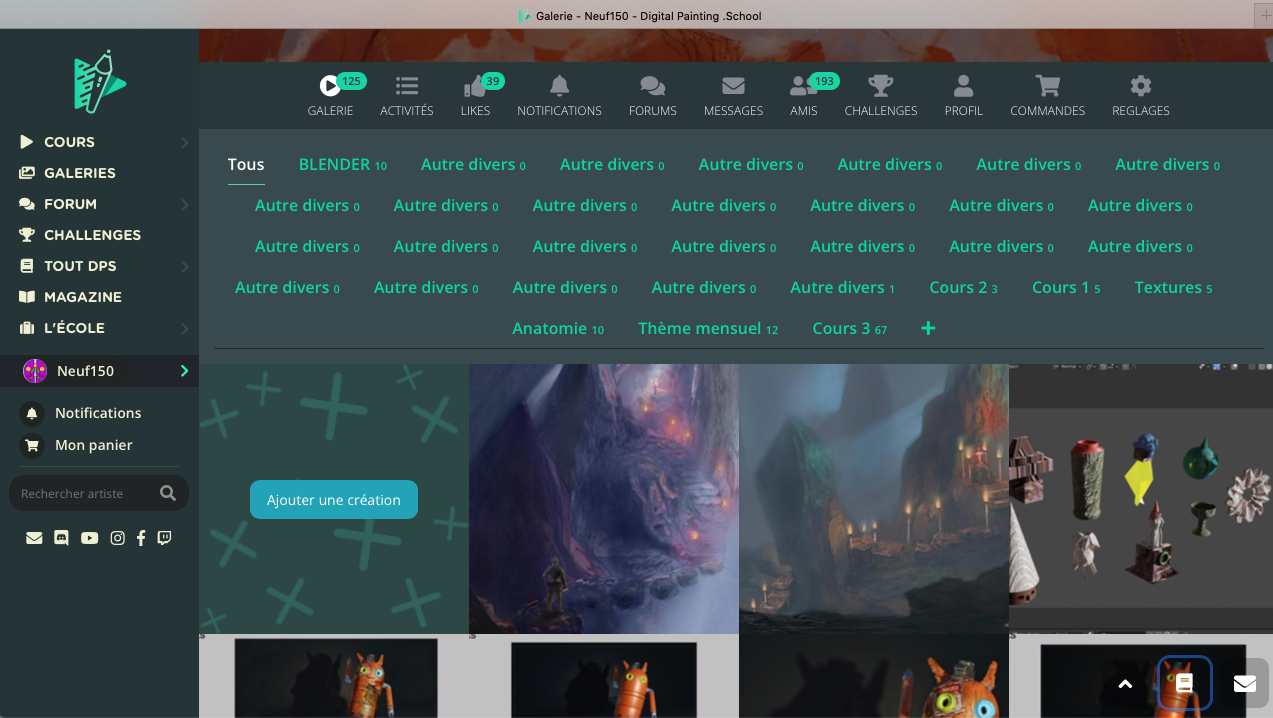The height and width of the screenshot is (718, 1273).
Task: Open the Discord icon in the sidebar
Action: click(62, 538)
